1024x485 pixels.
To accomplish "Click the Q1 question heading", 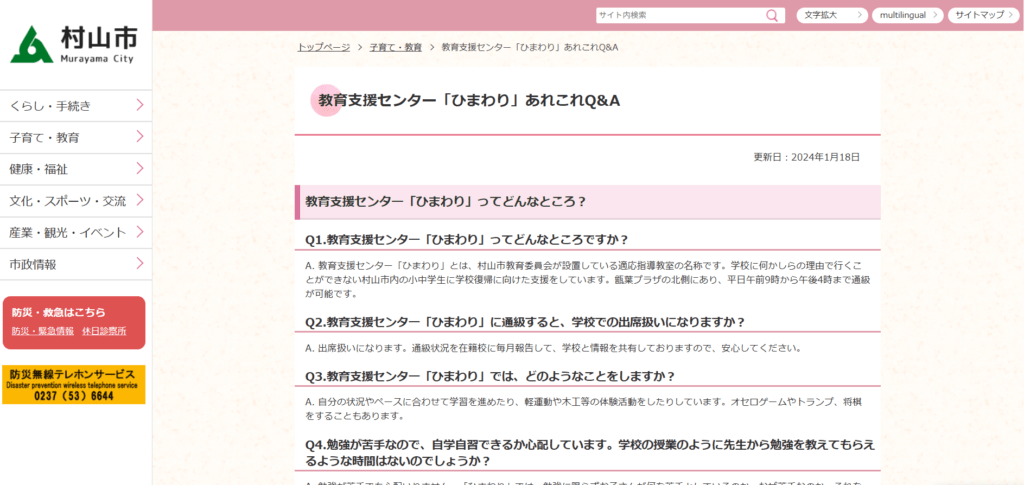I will [466, 240].
